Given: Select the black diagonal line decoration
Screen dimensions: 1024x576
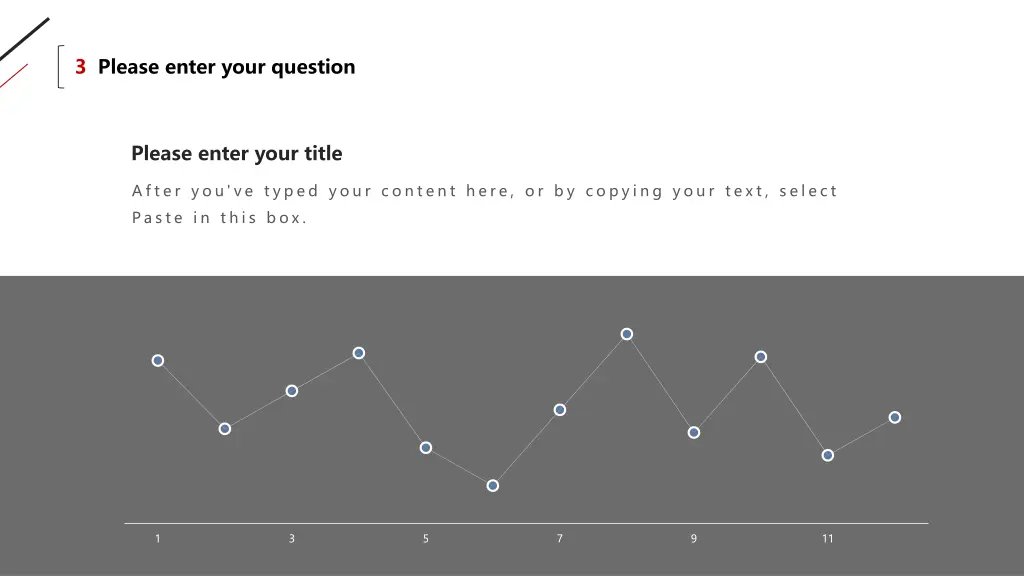Looking at the screenshot, I should [24, 39].
